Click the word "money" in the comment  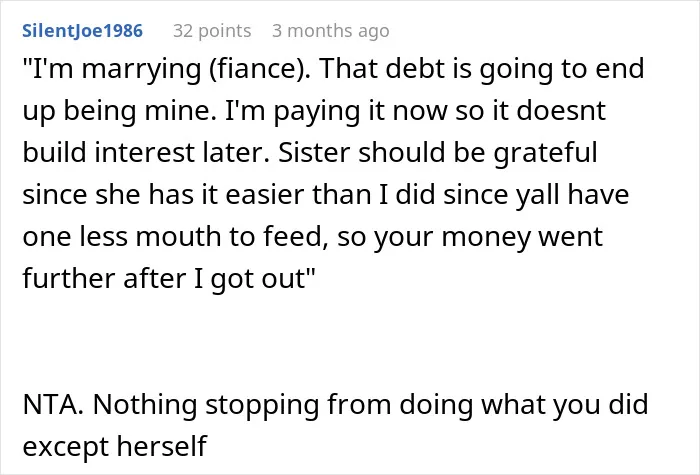click(485, 237)
